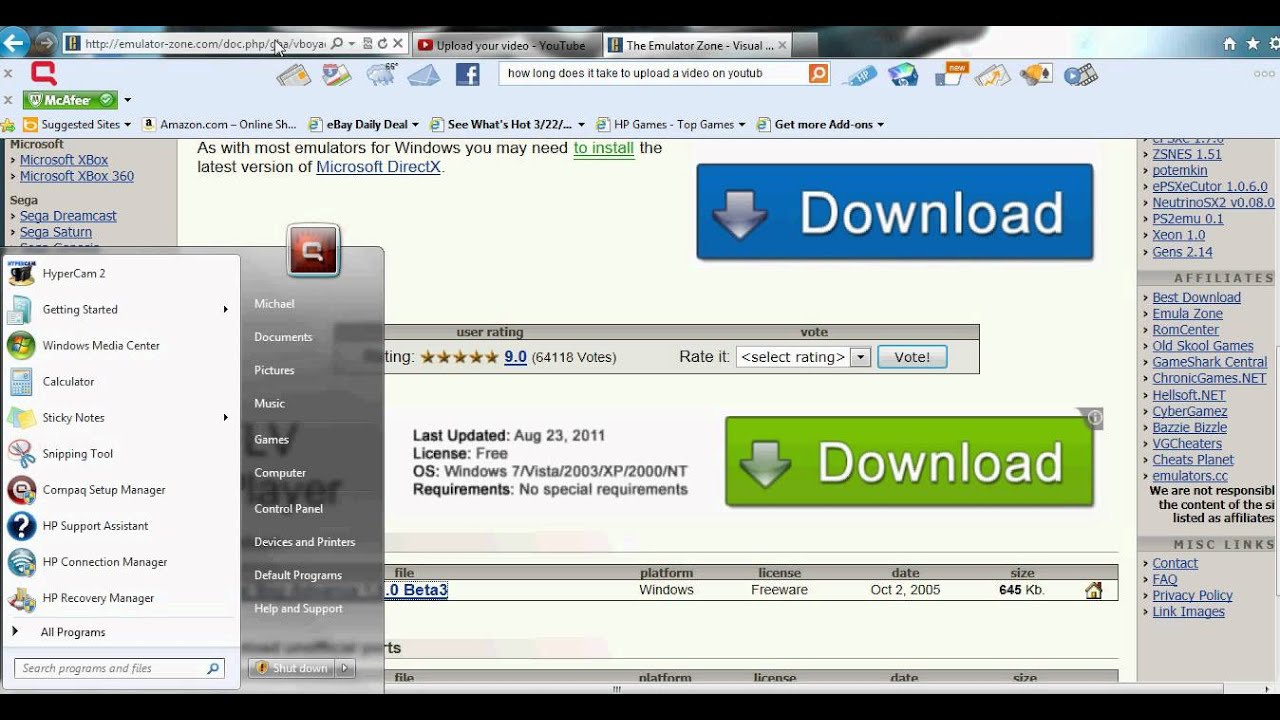Open the Microsoft DirectX link

point(378,167)
